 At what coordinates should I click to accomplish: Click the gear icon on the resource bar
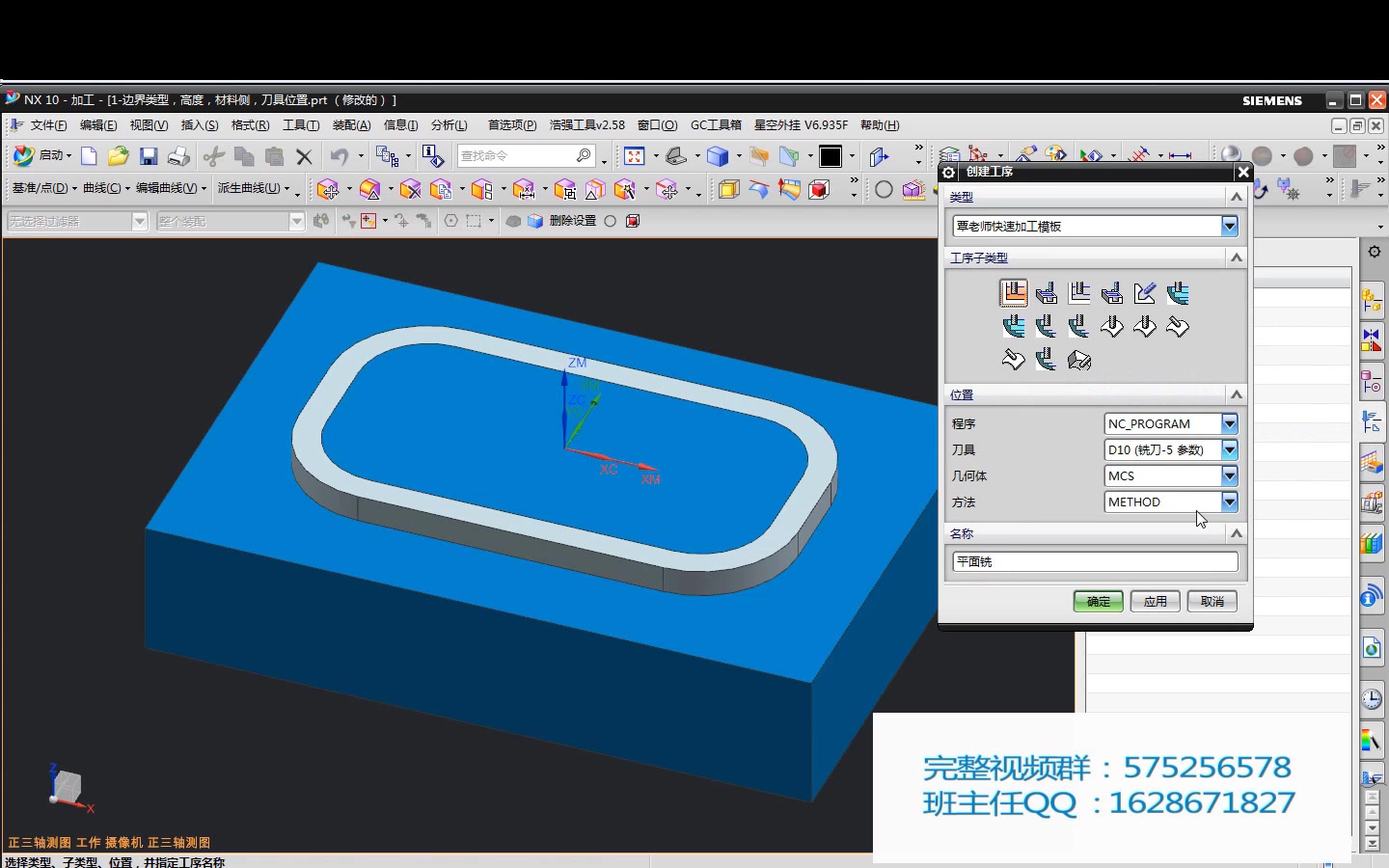pos(1374,252)
